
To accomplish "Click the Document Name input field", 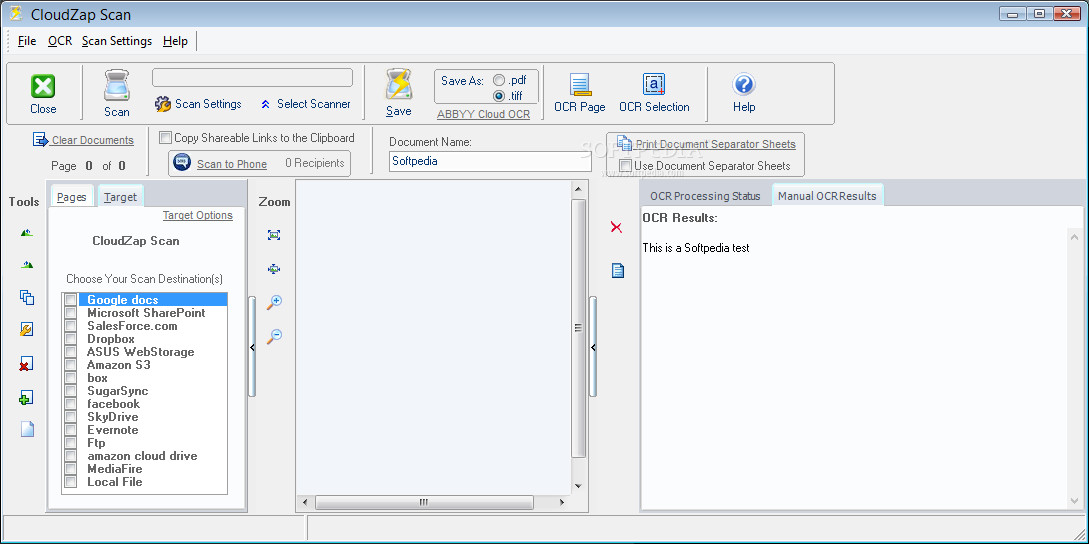I will coord(490,161).
